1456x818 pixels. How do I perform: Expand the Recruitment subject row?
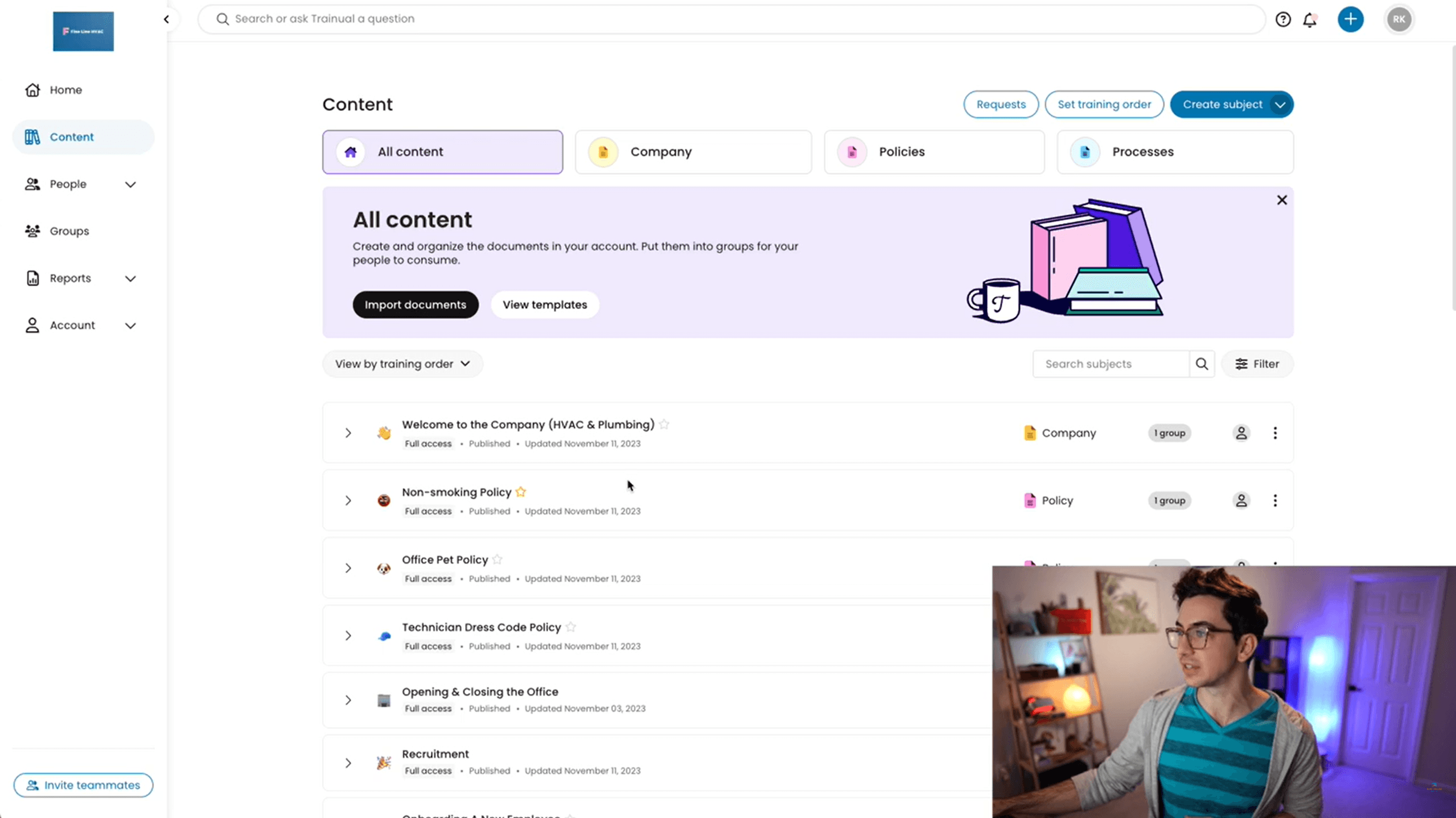pos(348,763)
